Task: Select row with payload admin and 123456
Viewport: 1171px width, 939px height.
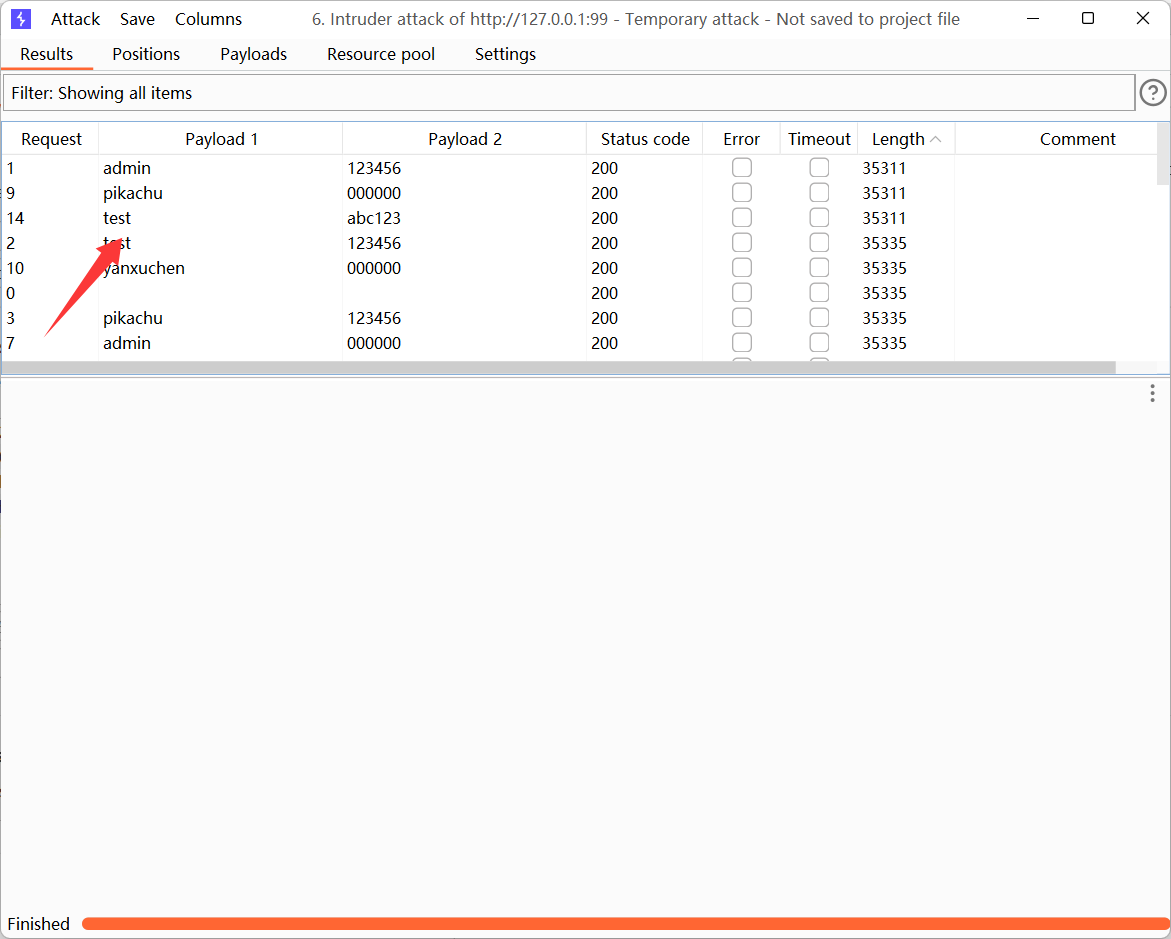Action: click(x=580, y=168)
